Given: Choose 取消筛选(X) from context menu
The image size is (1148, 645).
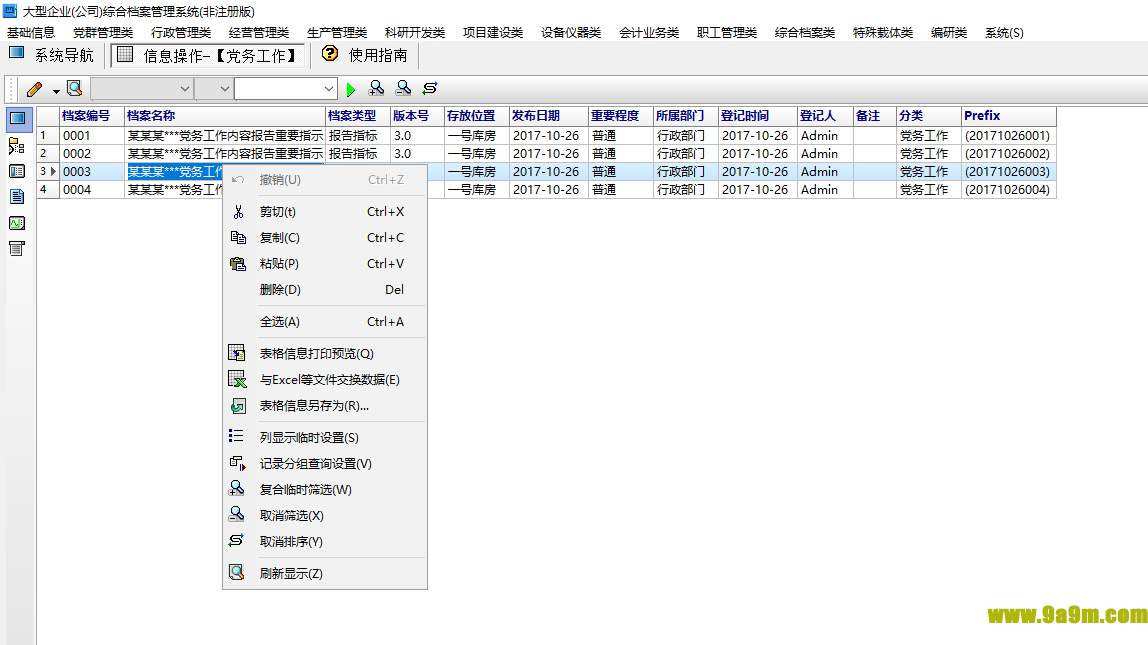Looking at the screenshot, I should coord(325,515).
